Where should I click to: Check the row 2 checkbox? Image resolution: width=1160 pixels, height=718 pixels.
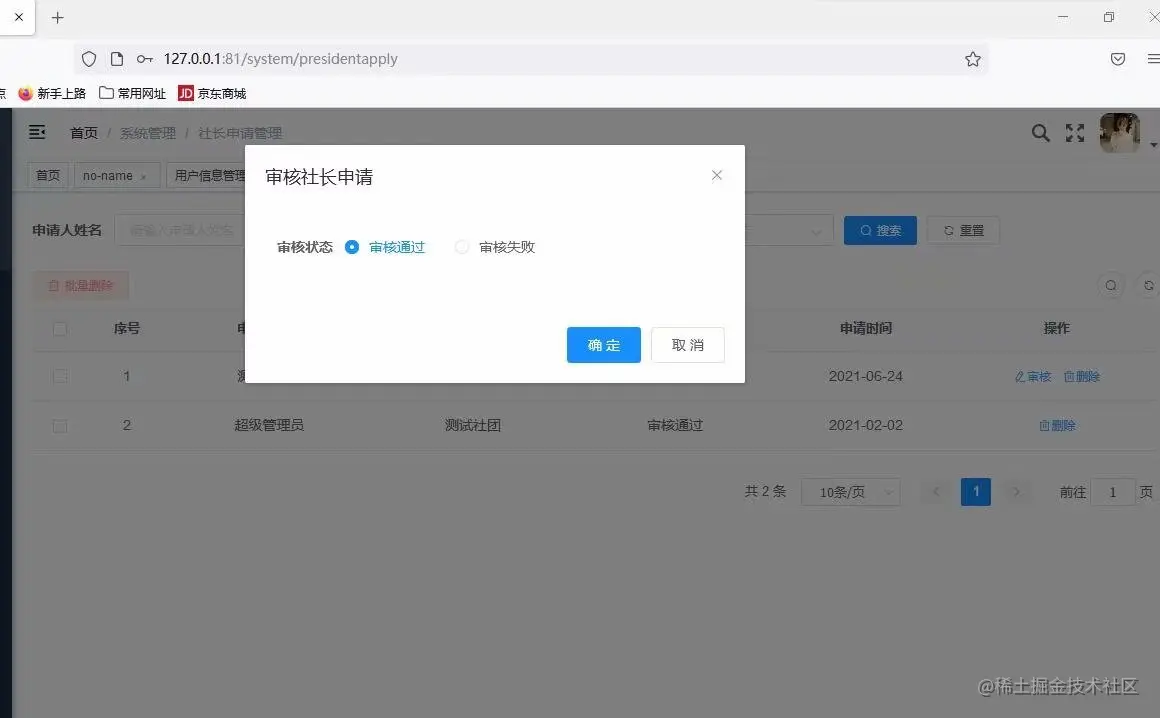pyautogui.click(x=60, y=425)
